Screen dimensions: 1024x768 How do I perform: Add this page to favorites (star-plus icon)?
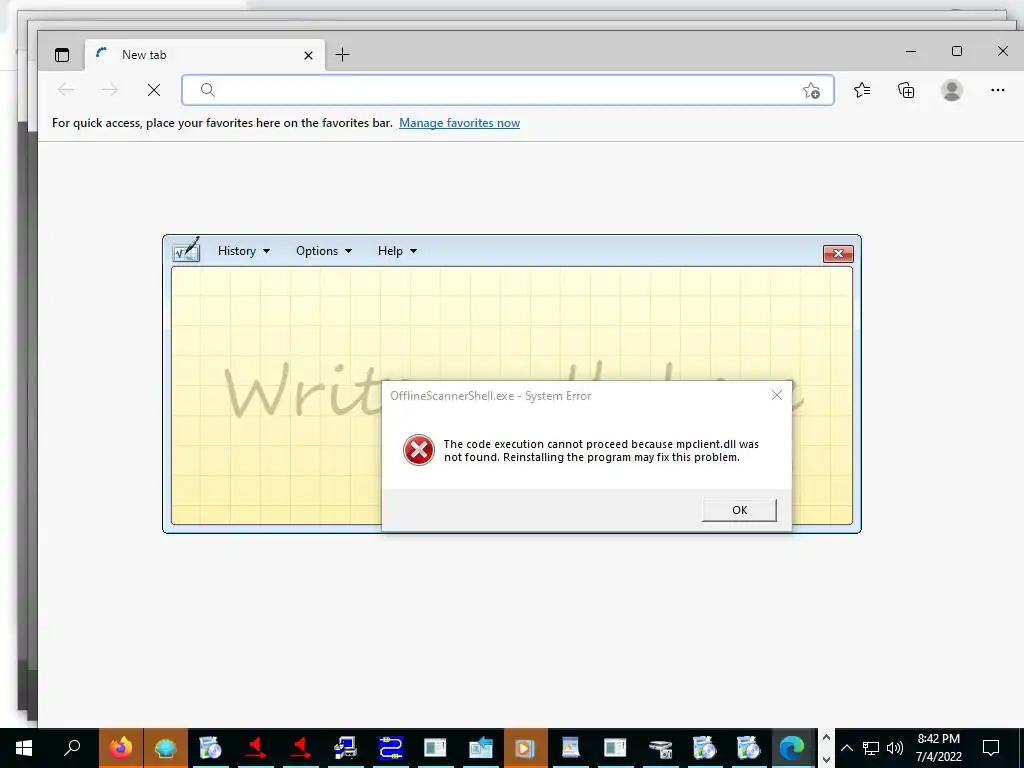(x=811, y=90)
